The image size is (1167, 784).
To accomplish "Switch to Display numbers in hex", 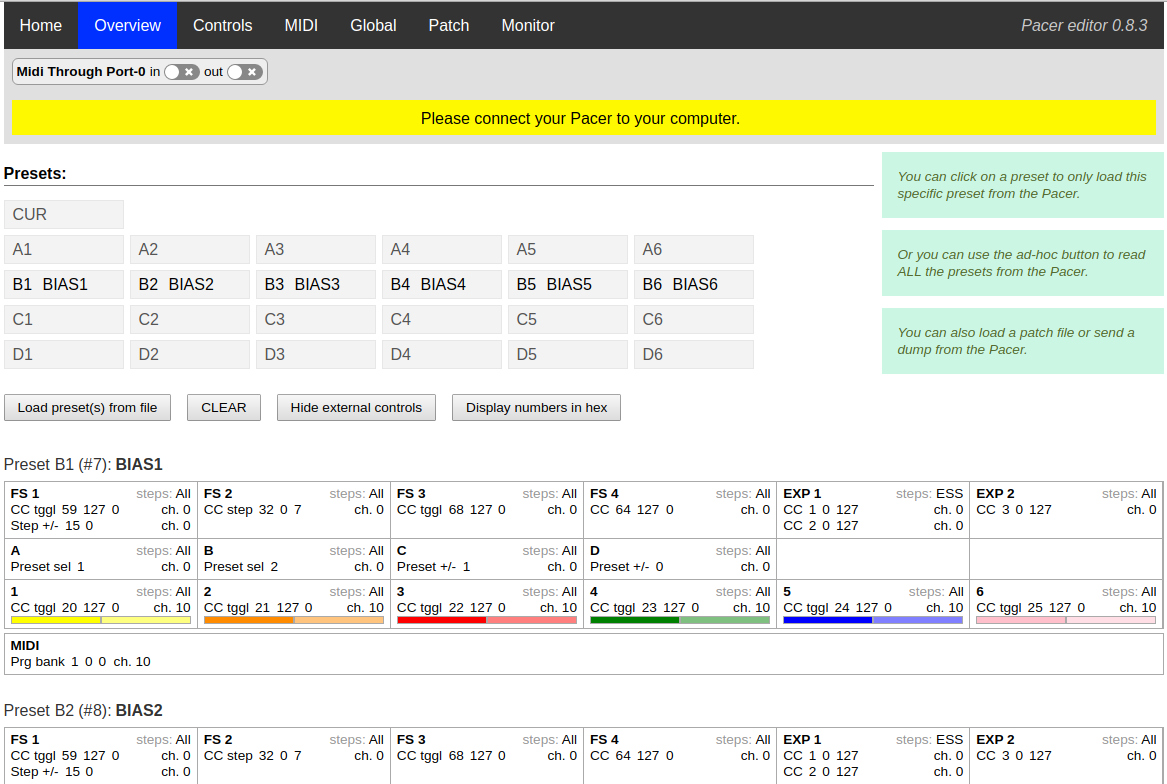I will (536, 408).
